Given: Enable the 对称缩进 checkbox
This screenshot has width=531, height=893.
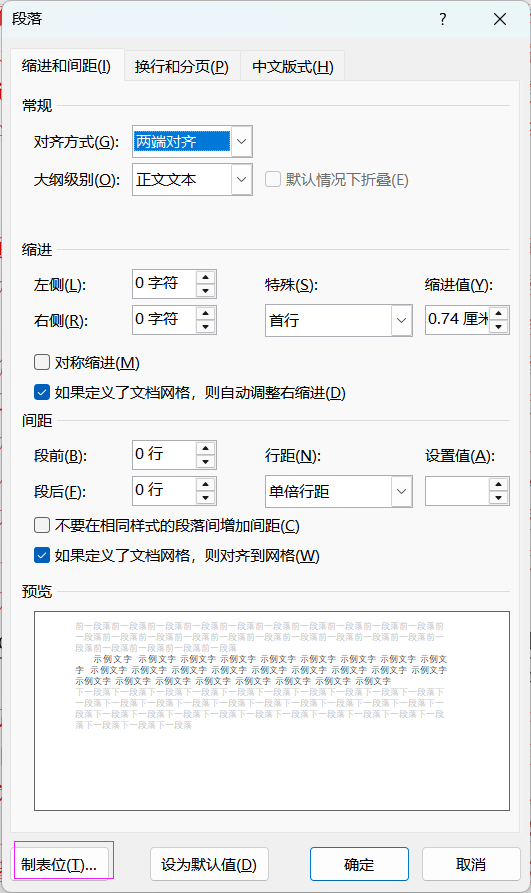Looking at the screenshot, I should pos(42,362).
